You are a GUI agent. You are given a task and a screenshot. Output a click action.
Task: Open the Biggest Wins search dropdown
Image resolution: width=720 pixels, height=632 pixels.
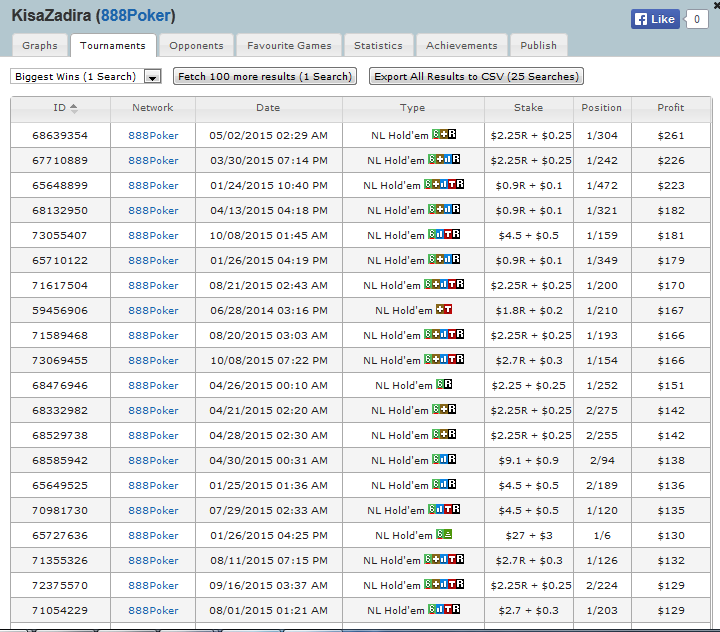coord(85,76)
